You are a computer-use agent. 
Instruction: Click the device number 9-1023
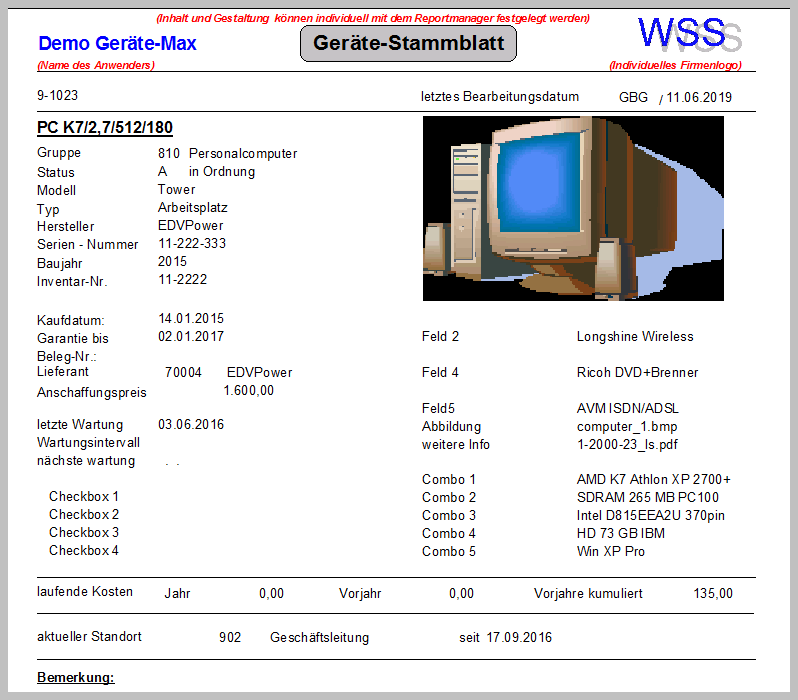point(57,97)
